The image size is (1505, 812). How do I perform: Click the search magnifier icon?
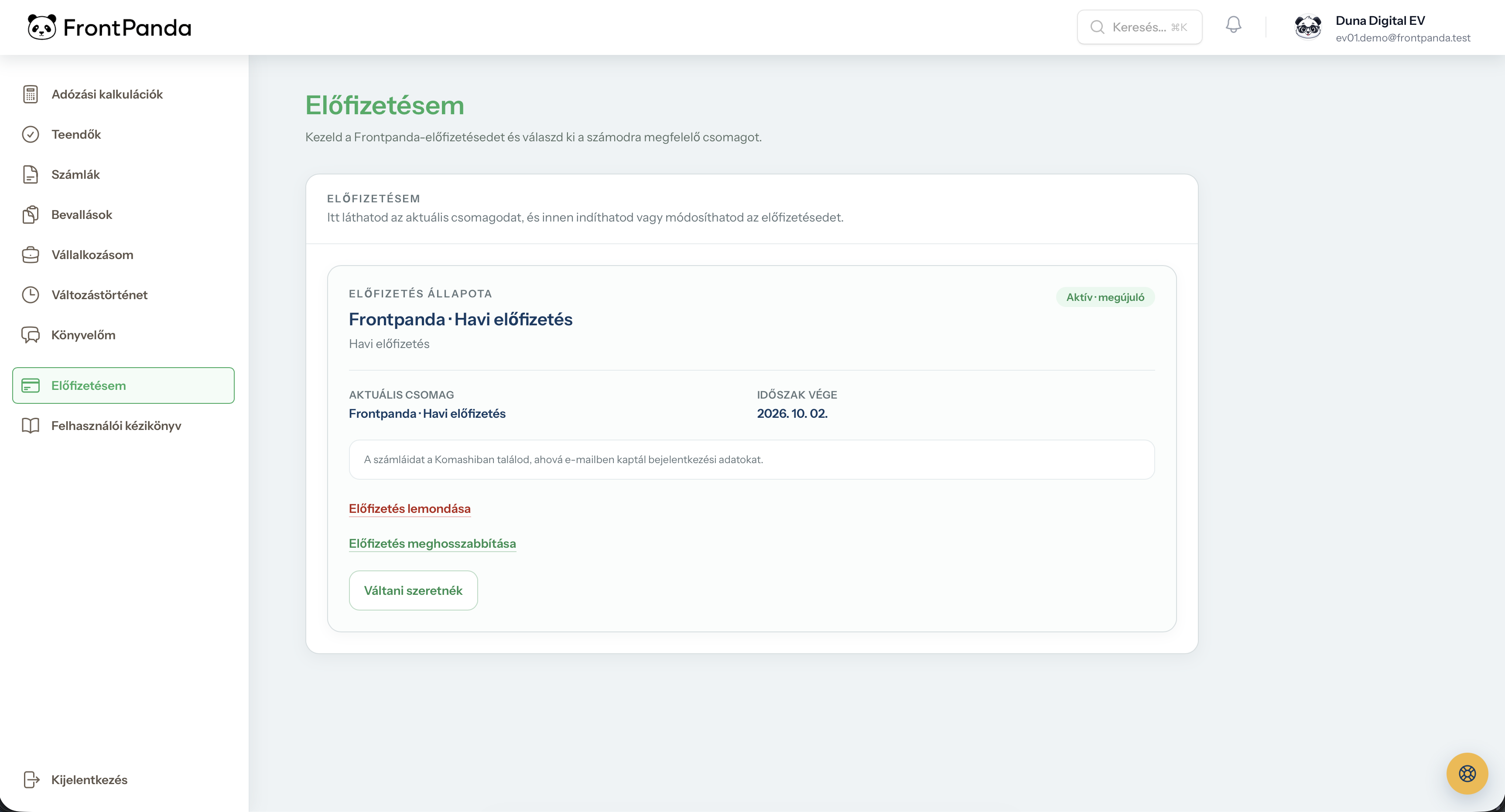[x=1097, y=27]
